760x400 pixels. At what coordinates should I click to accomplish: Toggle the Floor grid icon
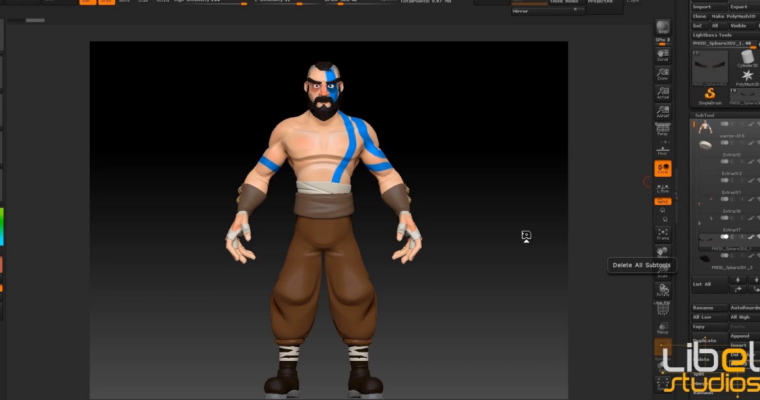[663, 149]
